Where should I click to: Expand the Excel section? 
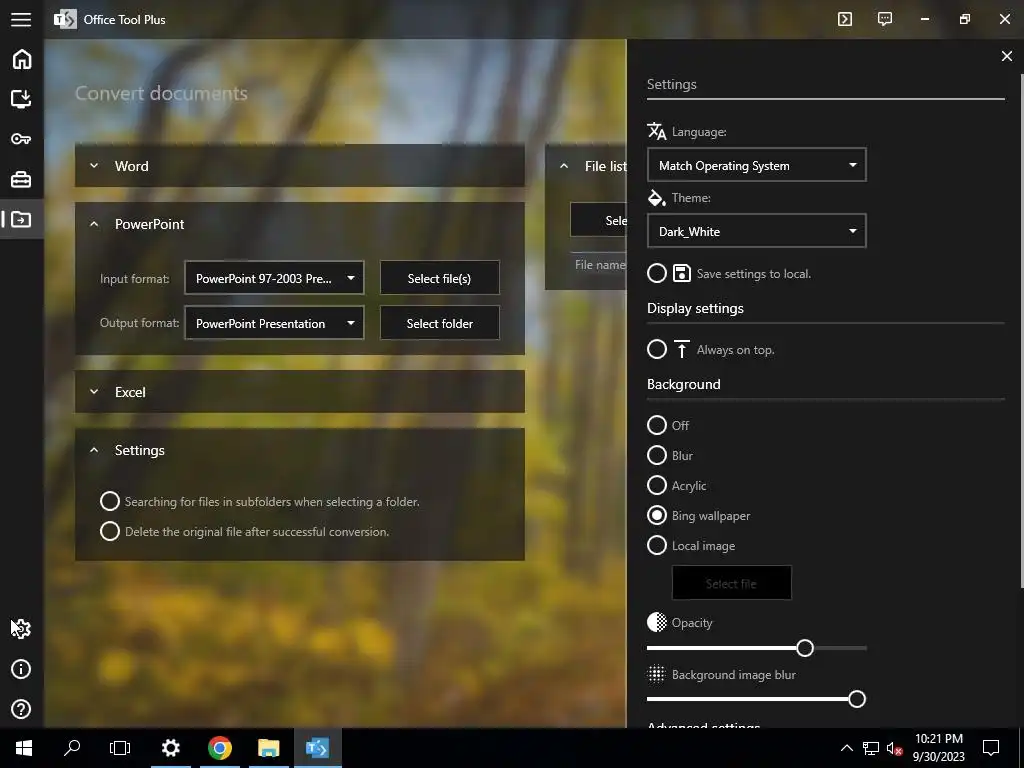300,392
